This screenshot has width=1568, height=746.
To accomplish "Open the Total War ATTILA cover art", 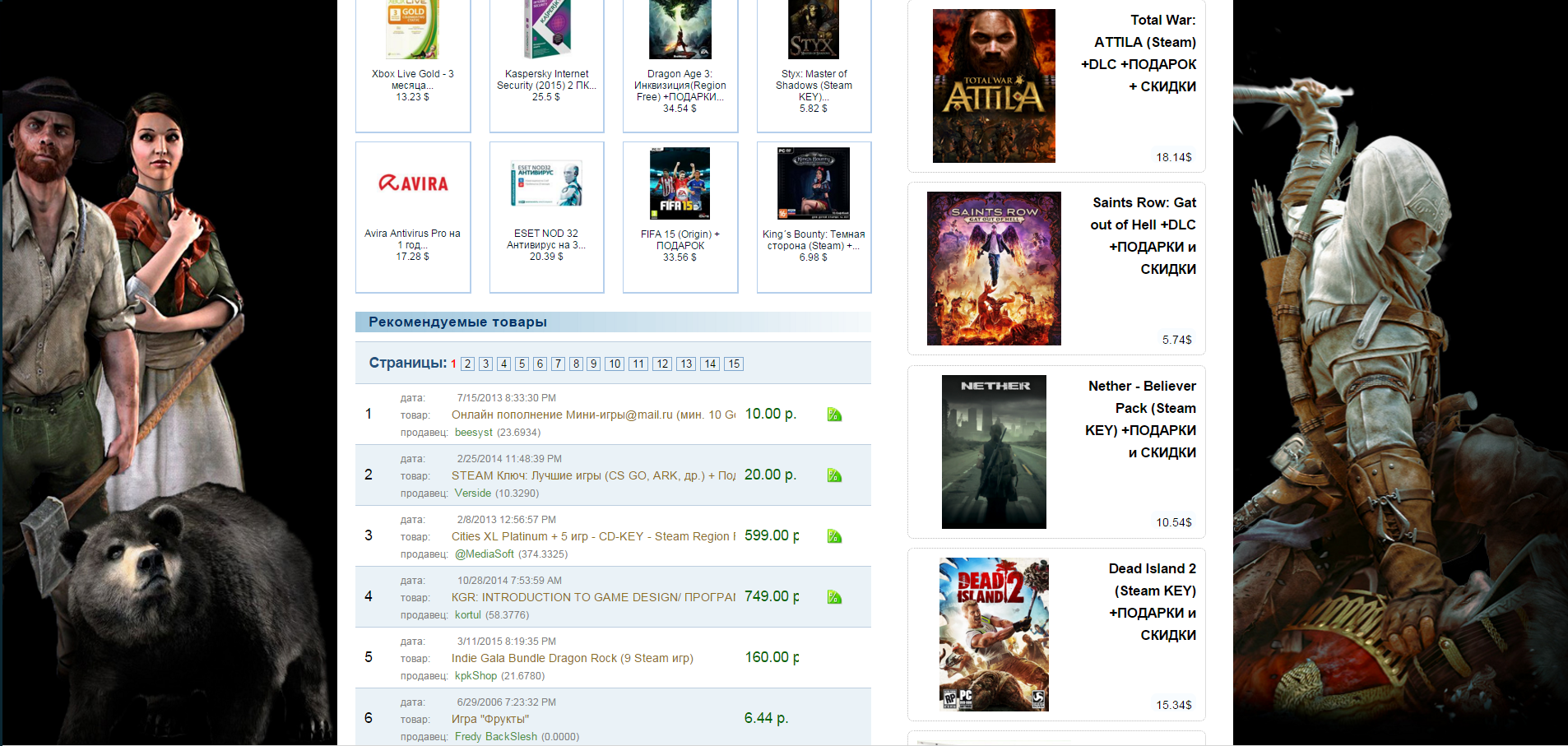I will (994, 86).
